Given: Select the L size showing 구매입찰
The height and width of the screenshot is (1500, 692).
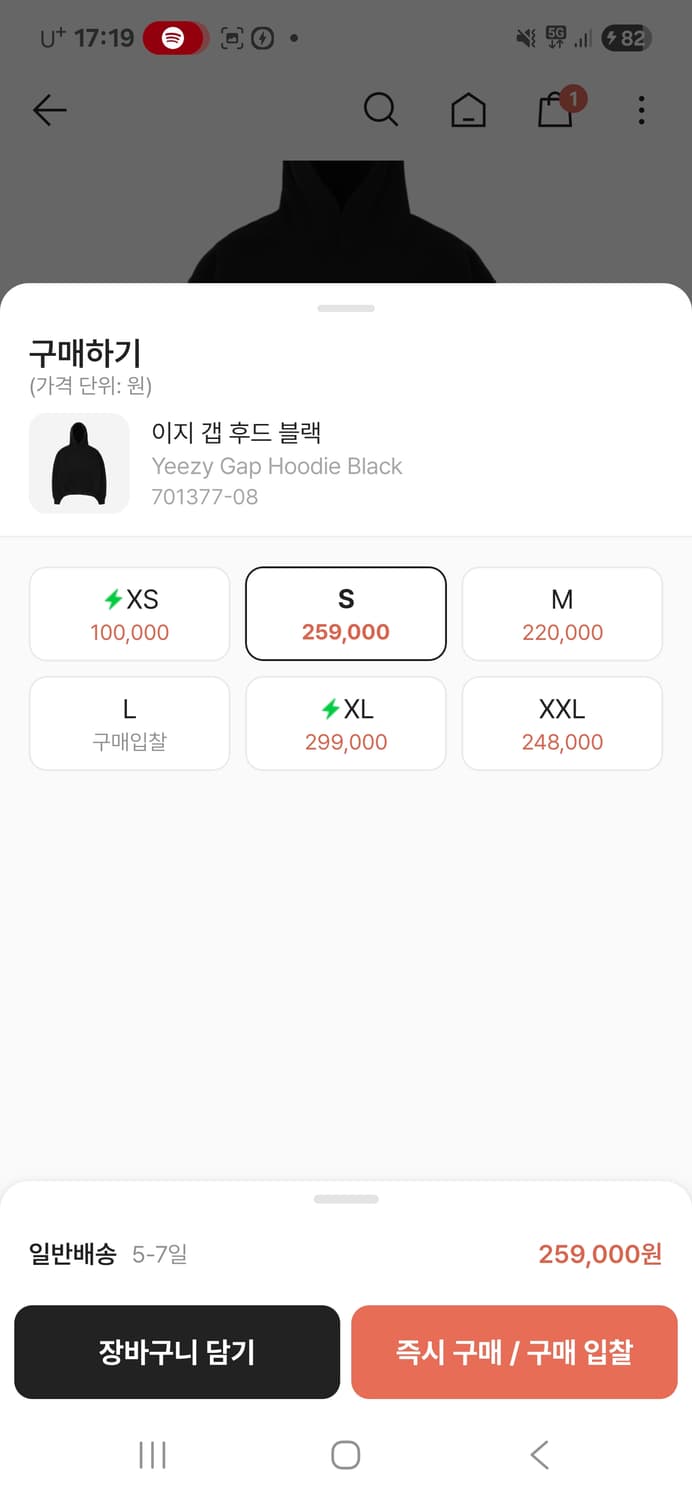Looking at the screenshot, I should pyautogui.click(x=129, y=723).
